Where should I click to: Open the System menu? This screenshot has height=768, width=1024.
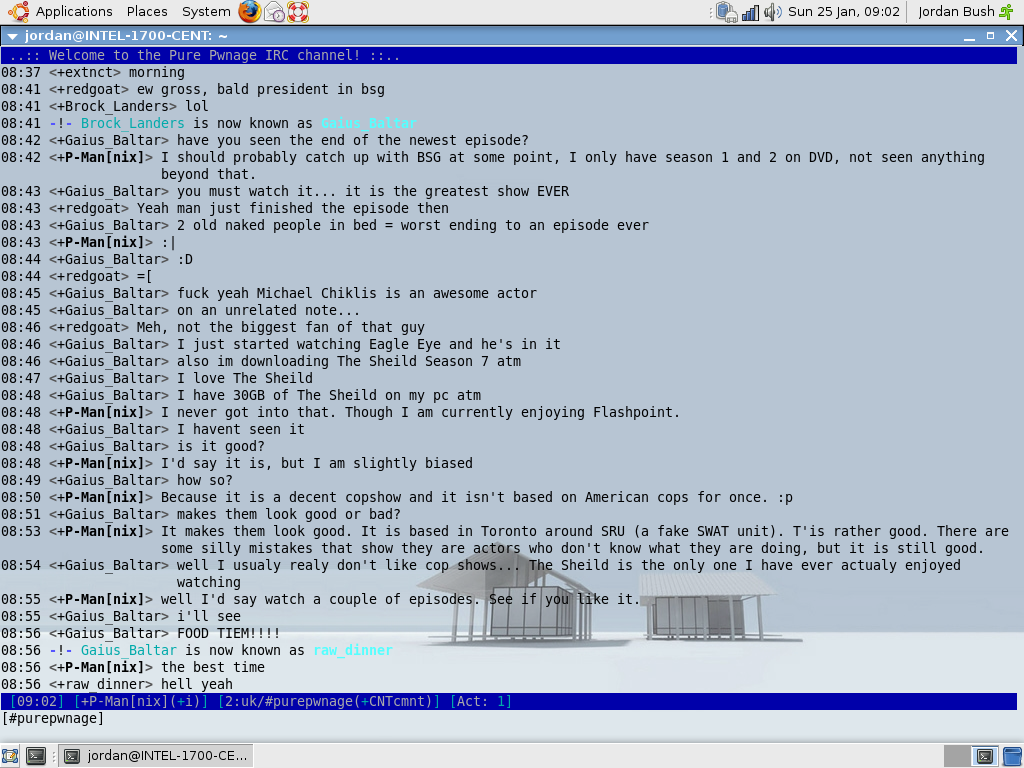pyautogui.click(x=206, y=11)
